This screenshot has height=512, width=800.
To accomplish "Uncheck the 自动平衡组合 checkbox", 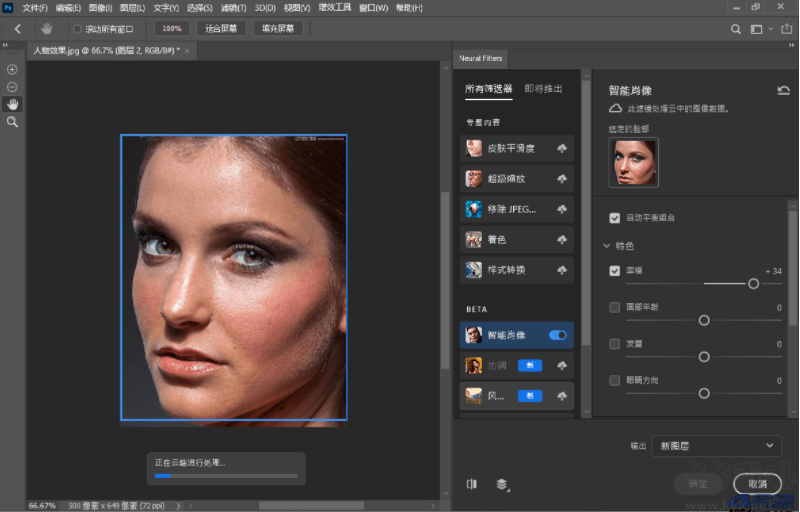I will pyautogui.click(x=615, y=218).
